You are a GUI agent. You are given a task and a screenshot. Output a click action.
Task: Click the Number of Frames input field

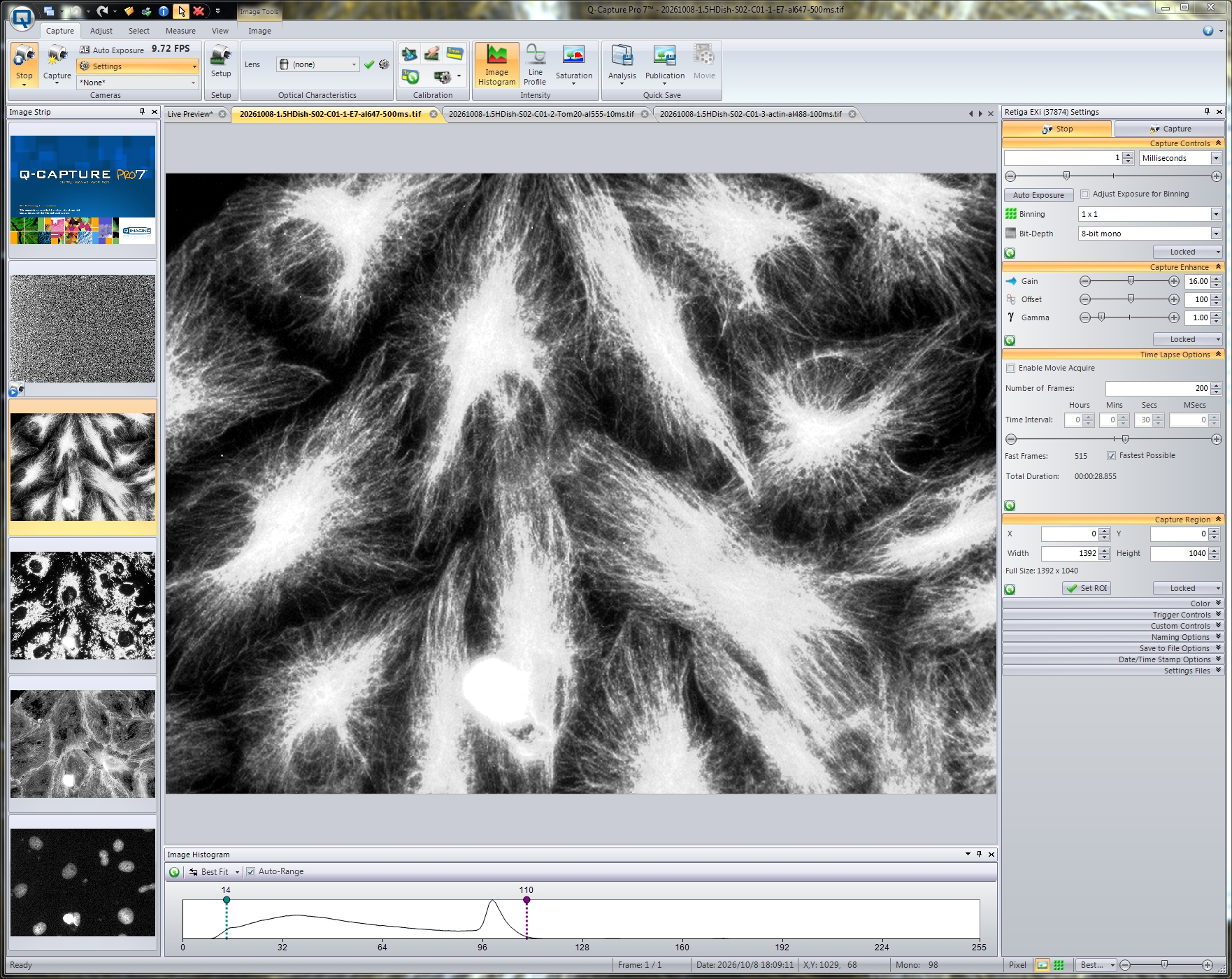point(1157,388)
